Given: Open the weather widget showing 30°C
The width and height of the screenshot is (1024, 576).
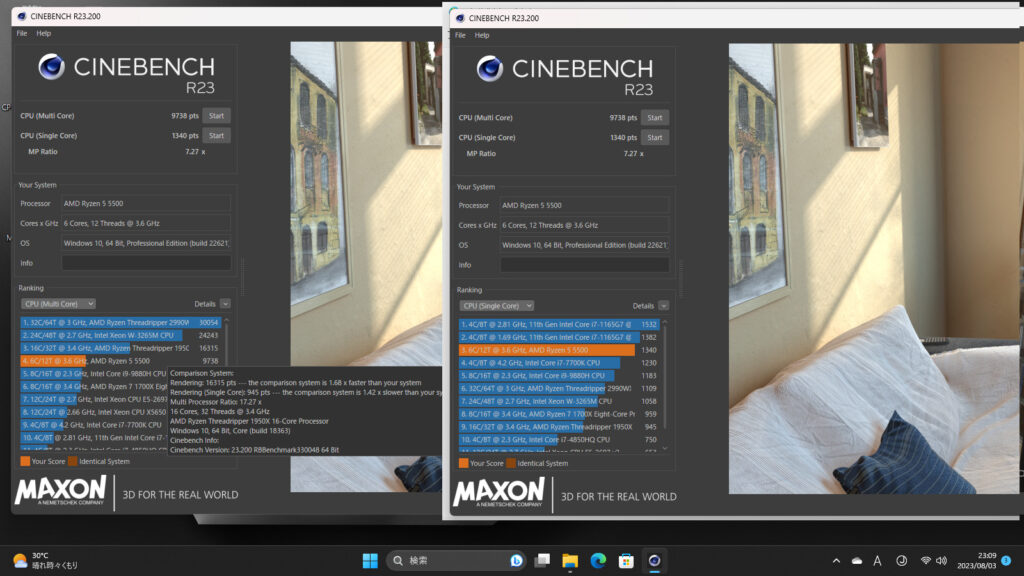Looking at the screenshot, I should tap(45, 561).
